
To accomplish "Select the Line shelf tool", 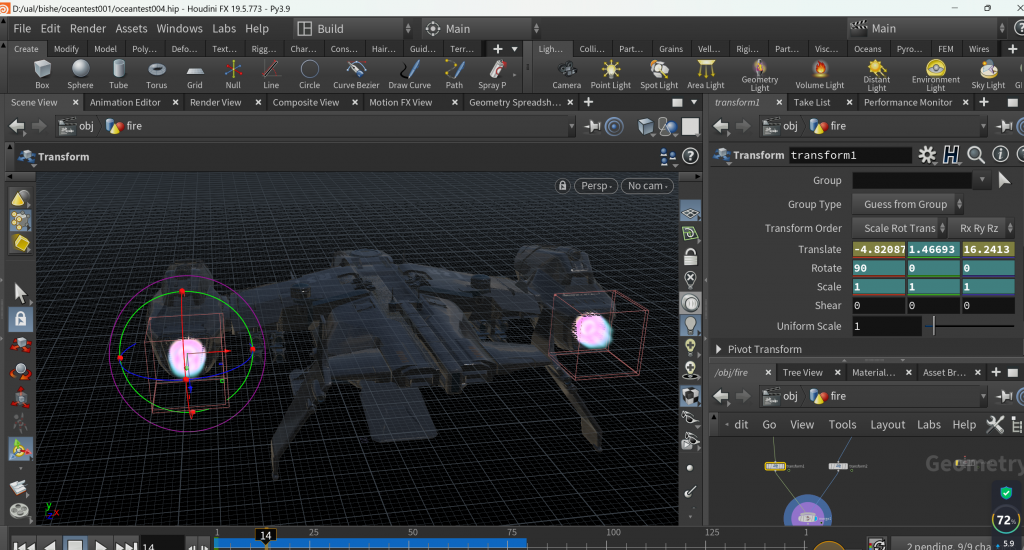I will tap(271, 74).
